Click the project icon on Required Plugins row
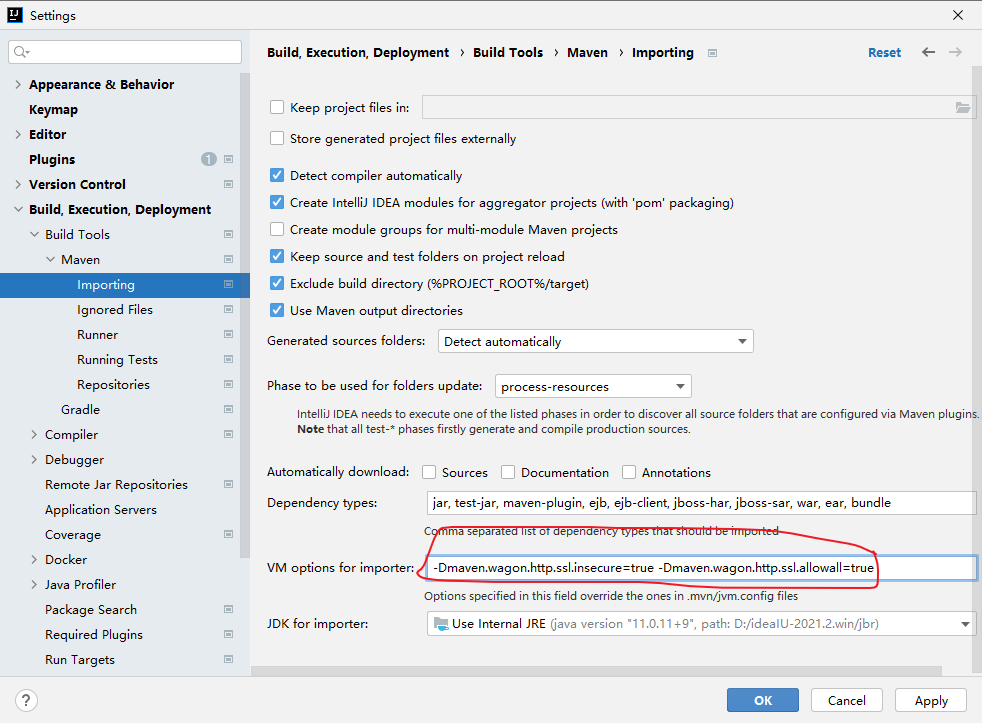 click(x=229, y=635)
